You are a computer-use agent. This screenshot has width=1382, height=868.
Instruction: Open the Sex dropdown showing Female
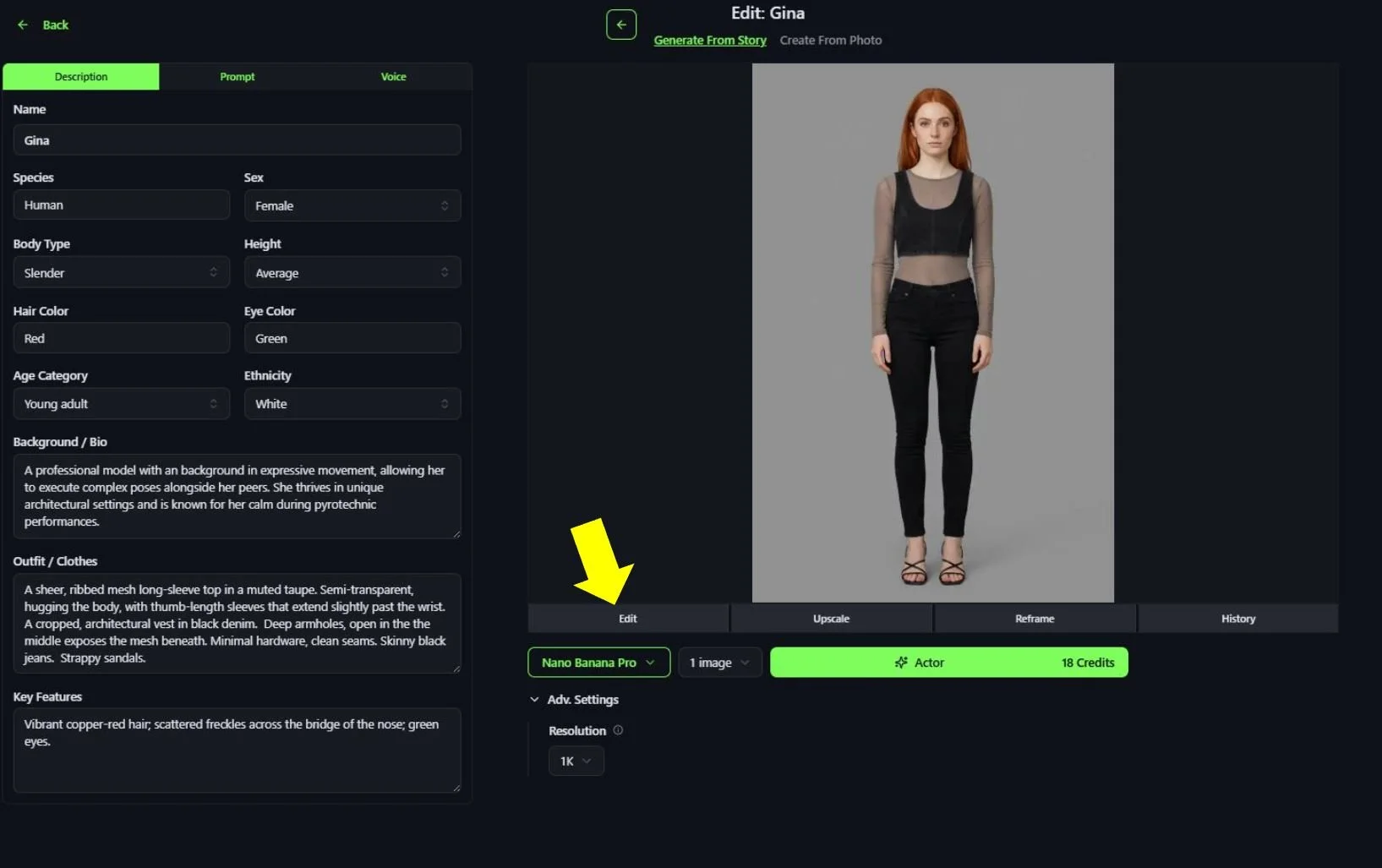click(352, 205)
